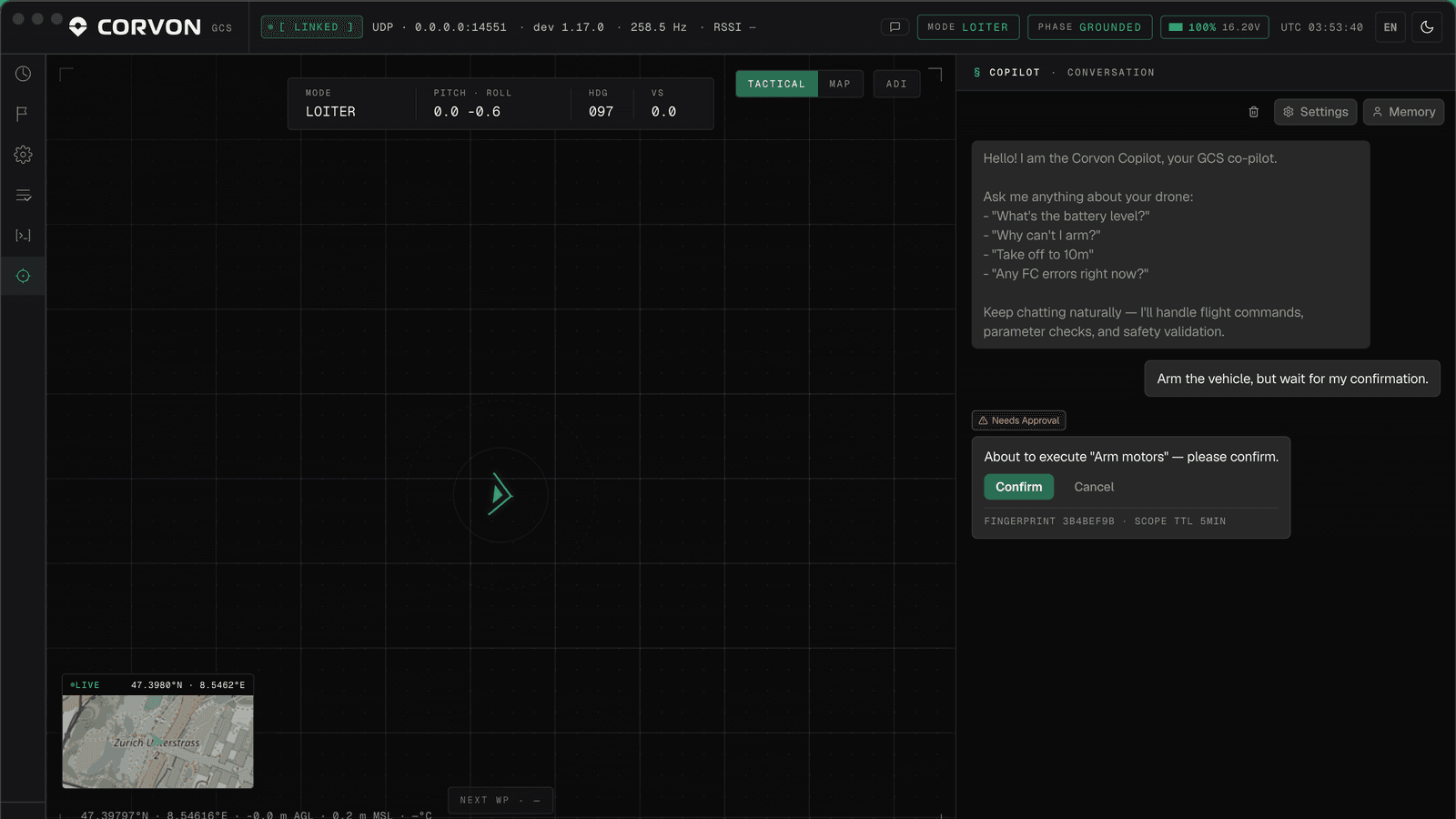This screenshot has height=819, width=1456.
Task: Toggle dark mode with moon icon
Action: tap(1427, 27)
